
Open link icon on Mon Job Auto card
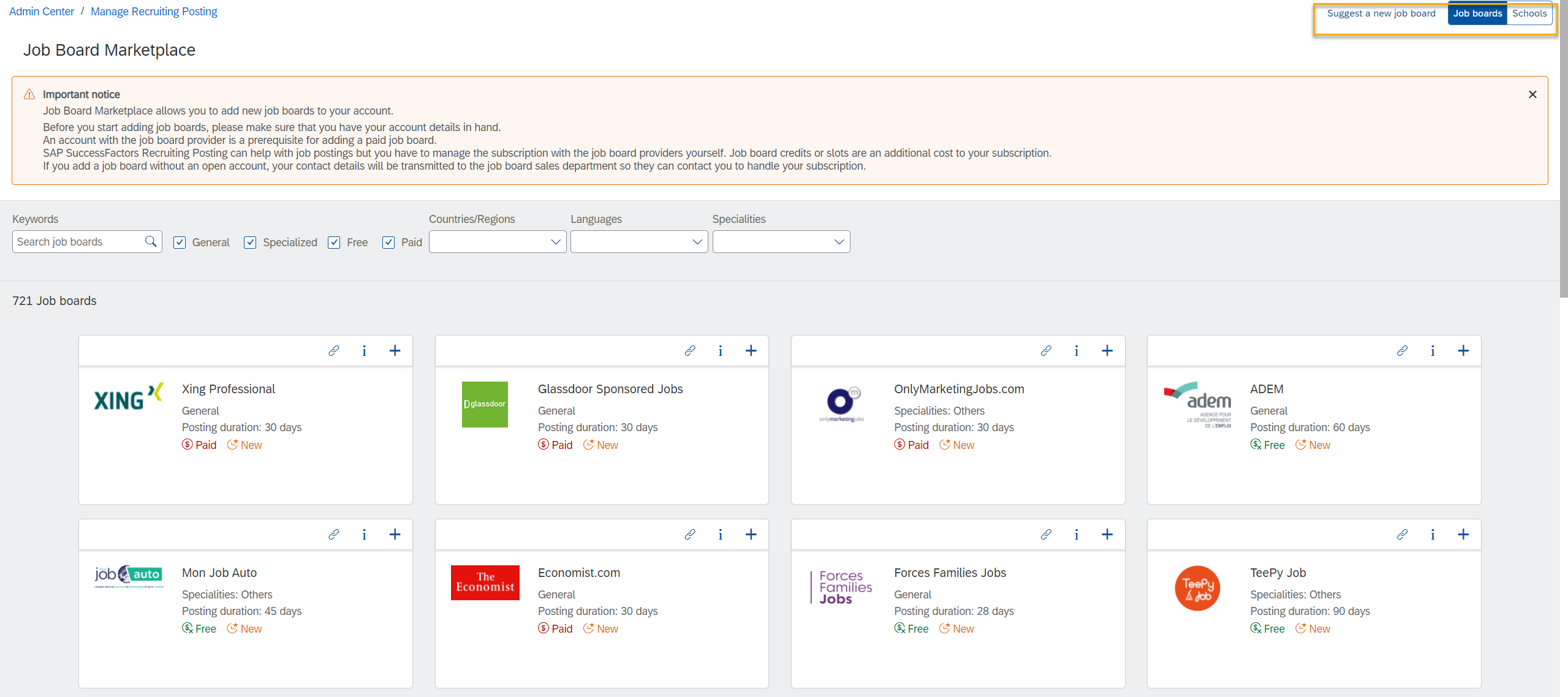[334, 535]
